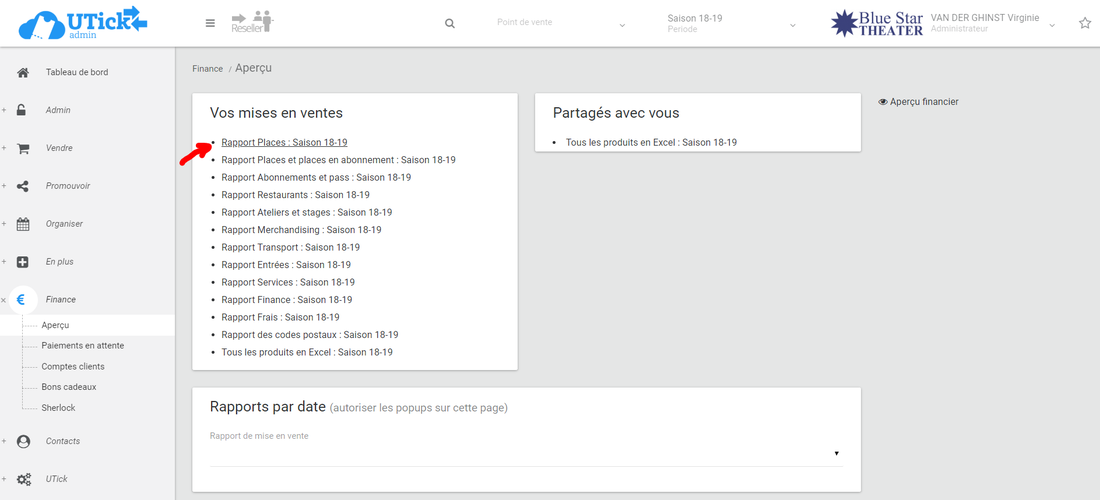Expand the user account menu chevron
The width and height of the screenshot is (1100, 500).
(1051, 25)
